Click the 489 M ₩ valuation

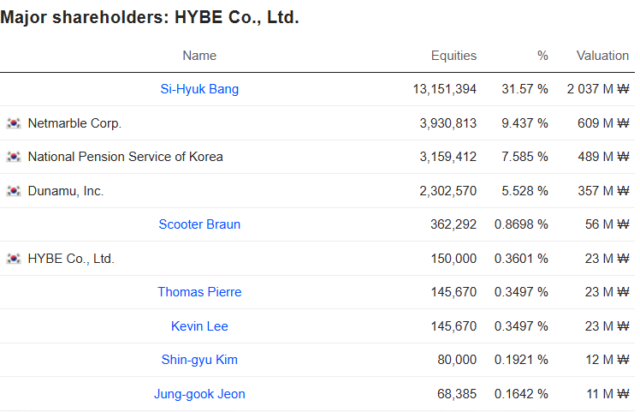[603, 157]
